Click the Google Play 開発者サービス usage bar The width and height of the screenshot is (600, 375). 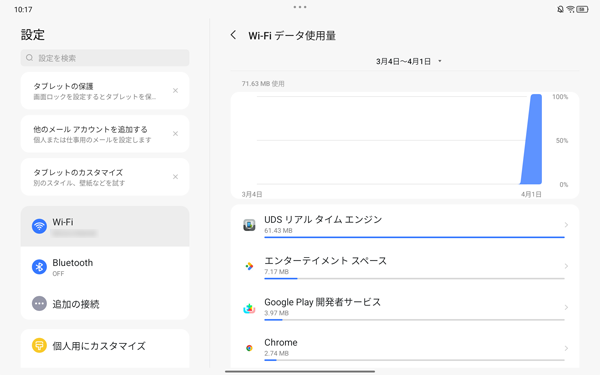[x=414, y=320]
